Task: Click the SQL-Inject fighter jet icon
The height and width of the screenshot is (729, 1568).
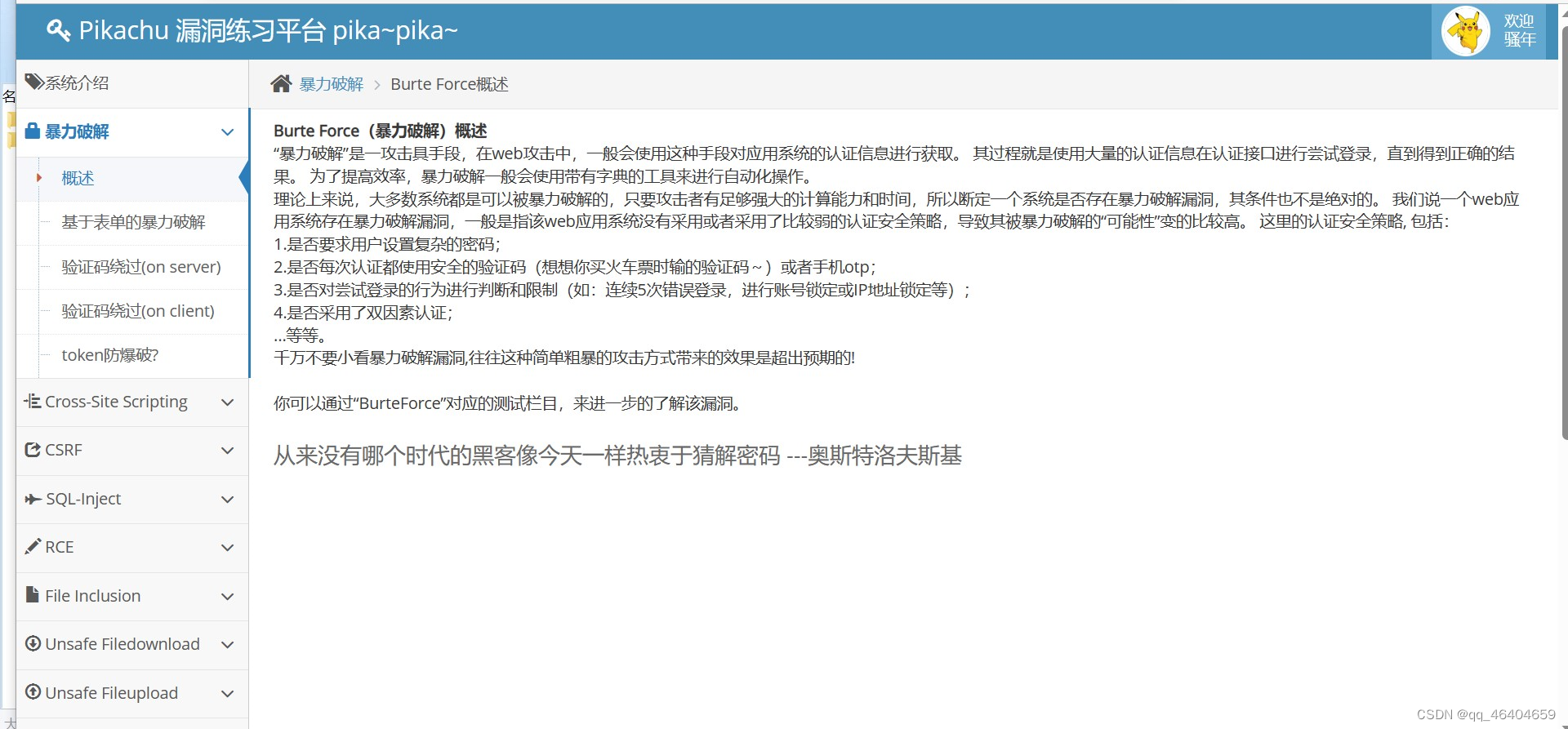Action: (x=33, y=499)
